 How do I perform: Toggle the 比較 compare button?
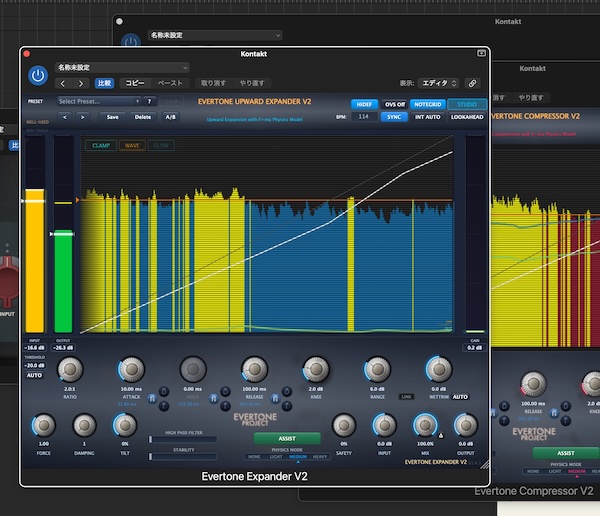[x=104, y=83]
